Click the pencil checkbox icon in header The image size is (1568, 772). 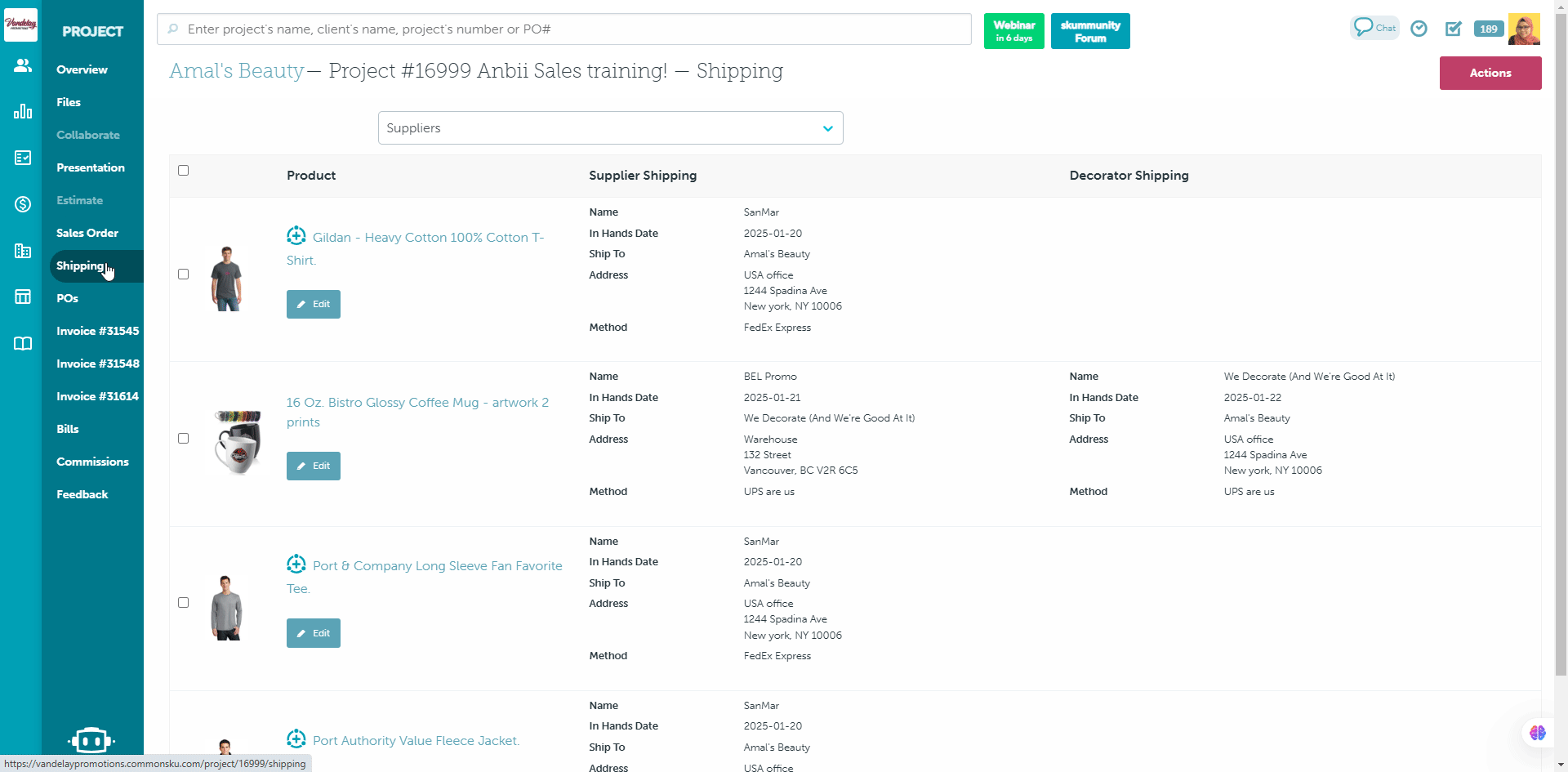click(x=1453, y=29)
